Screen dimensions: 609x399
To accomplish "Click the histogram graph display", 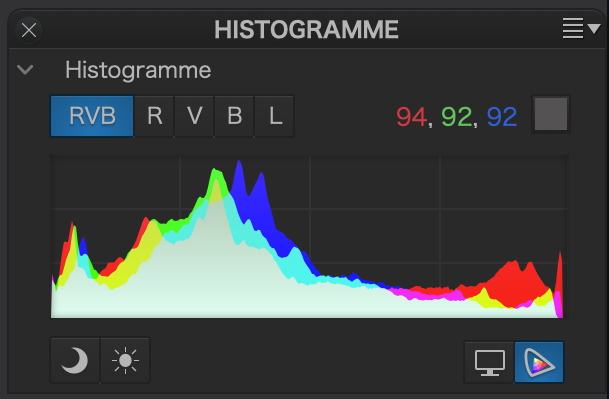I will [309, 237].
